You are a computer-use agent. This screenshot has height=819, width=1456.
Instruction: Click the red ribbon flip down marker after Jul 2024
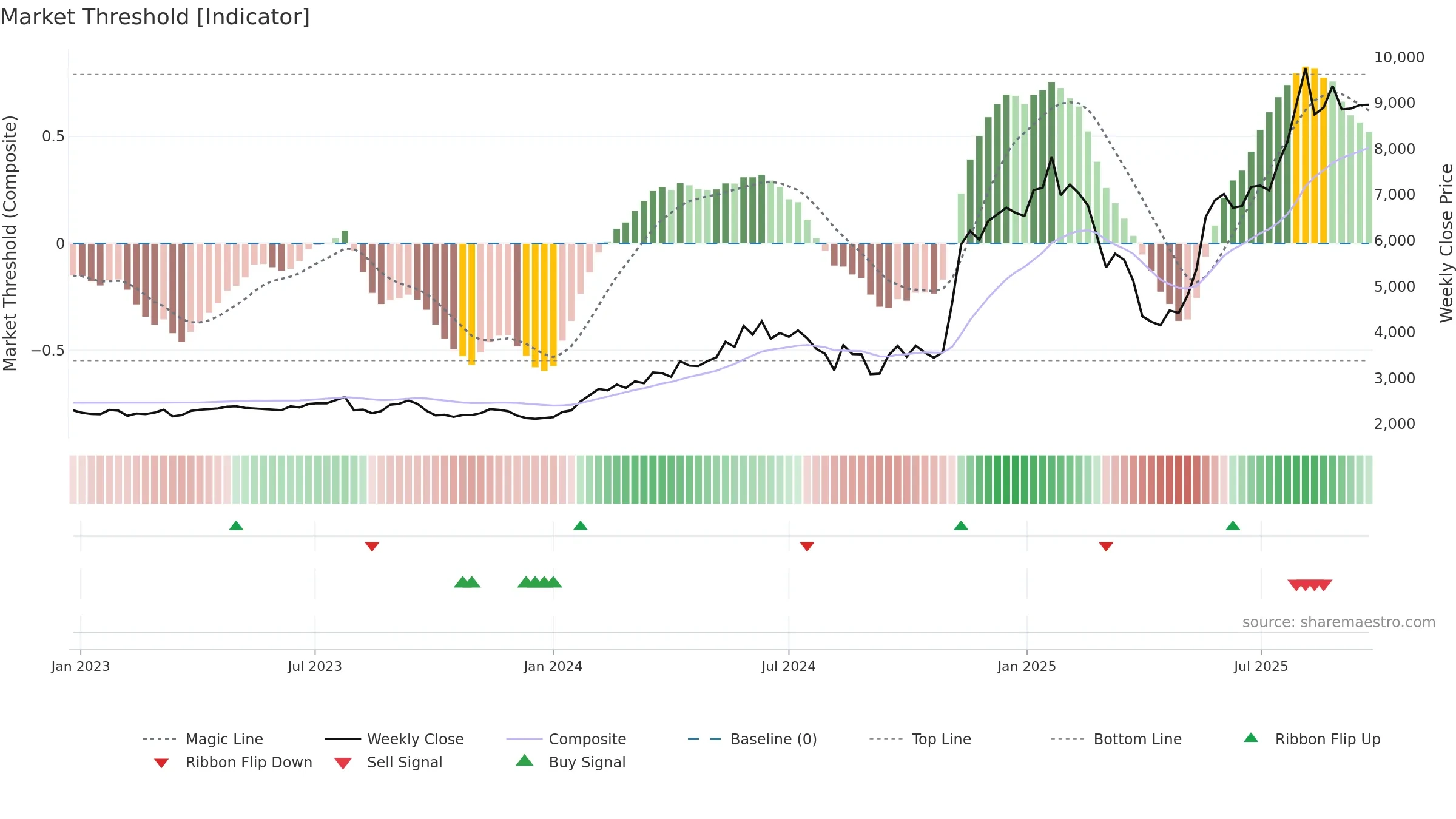pos(807,547)
